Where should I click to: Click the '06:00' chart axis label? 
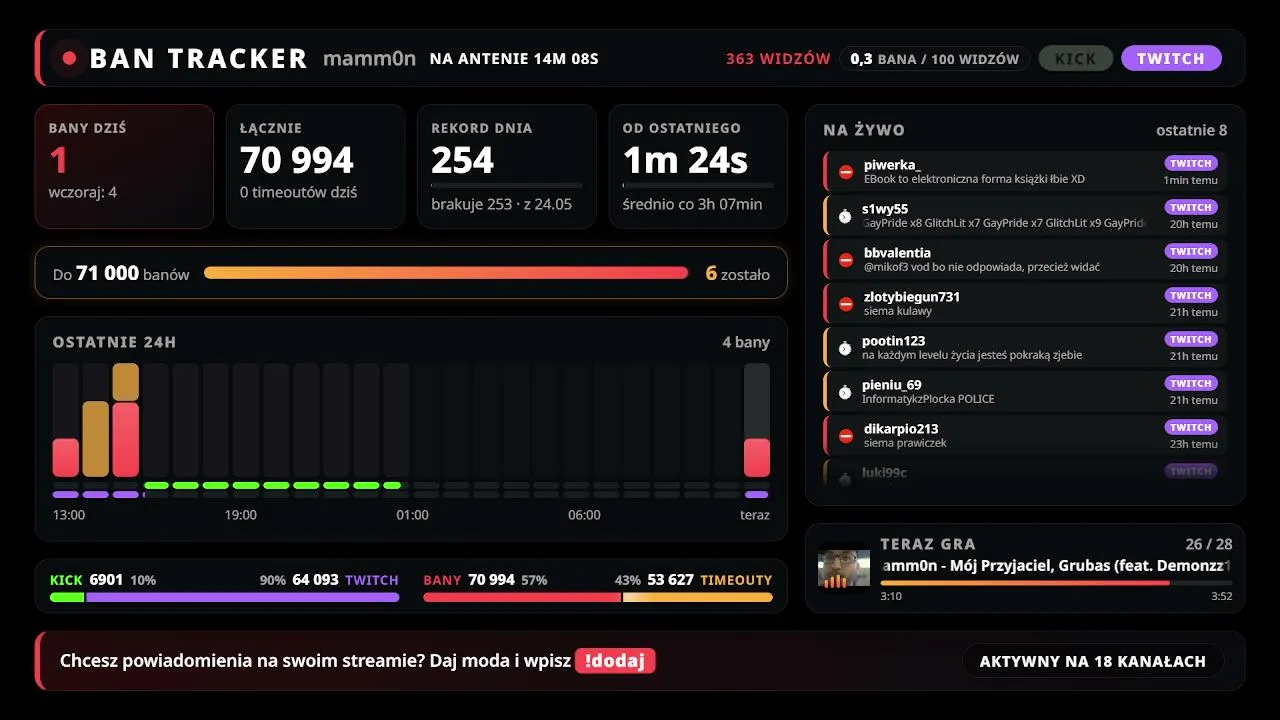click(584, 515)
